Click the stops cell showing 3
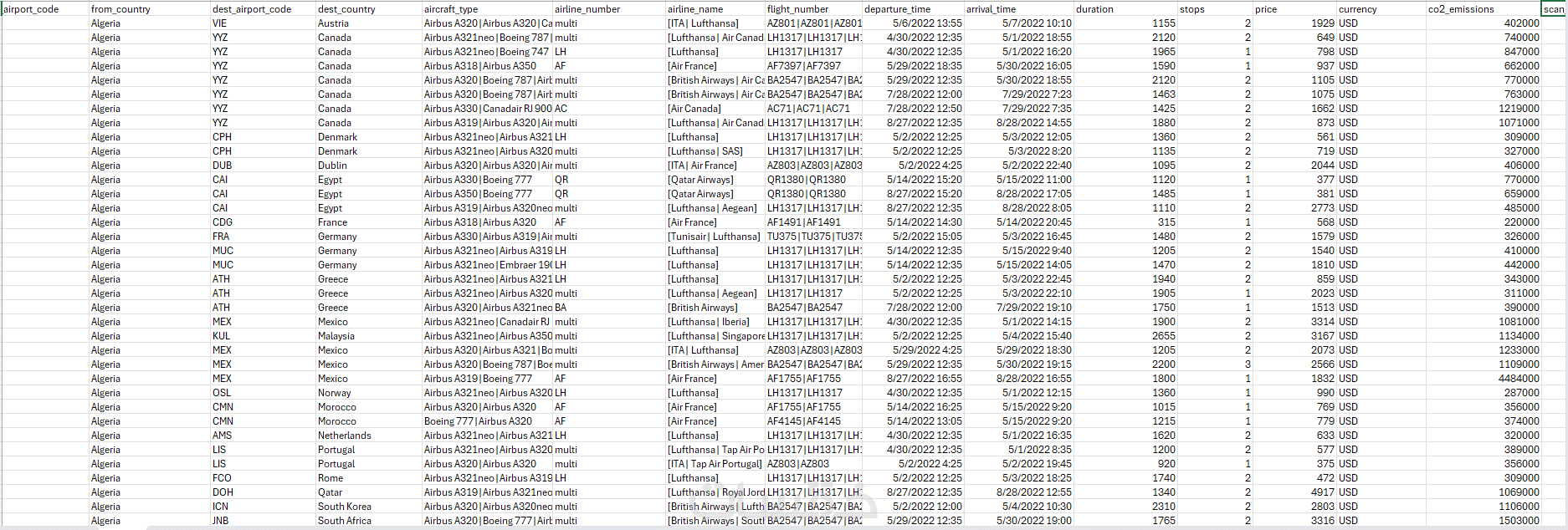Viewport: 1568px width, 530px height. pos(1215,364)
